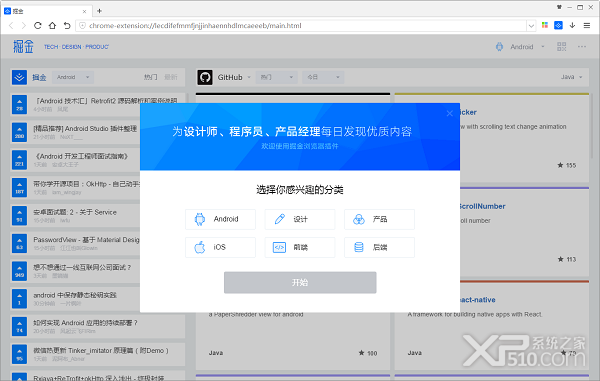Expand the GitHub source dropdown

(234, 77)
